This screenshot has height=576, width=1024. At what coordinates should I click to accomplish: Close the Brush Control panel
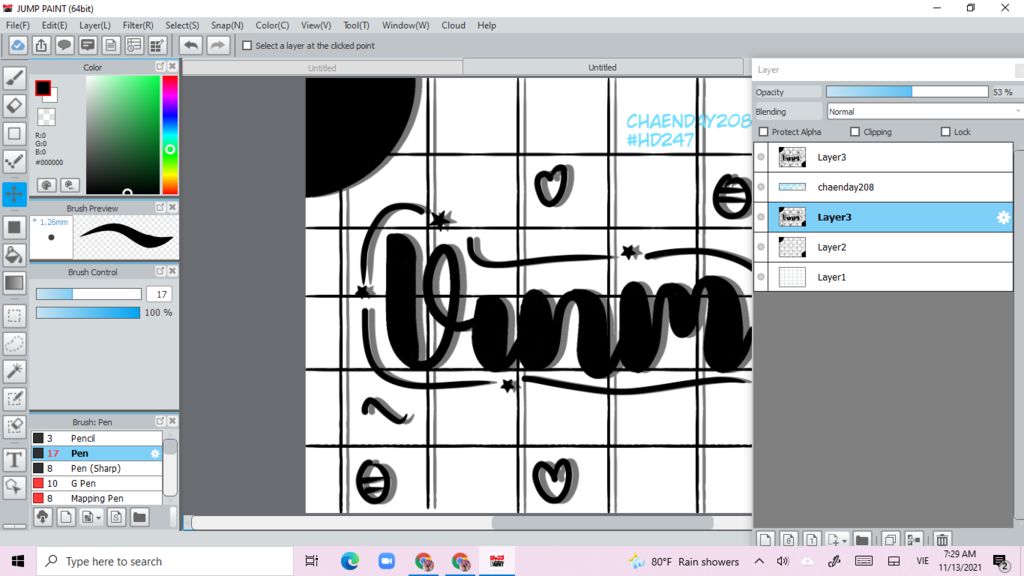[172, 271]
